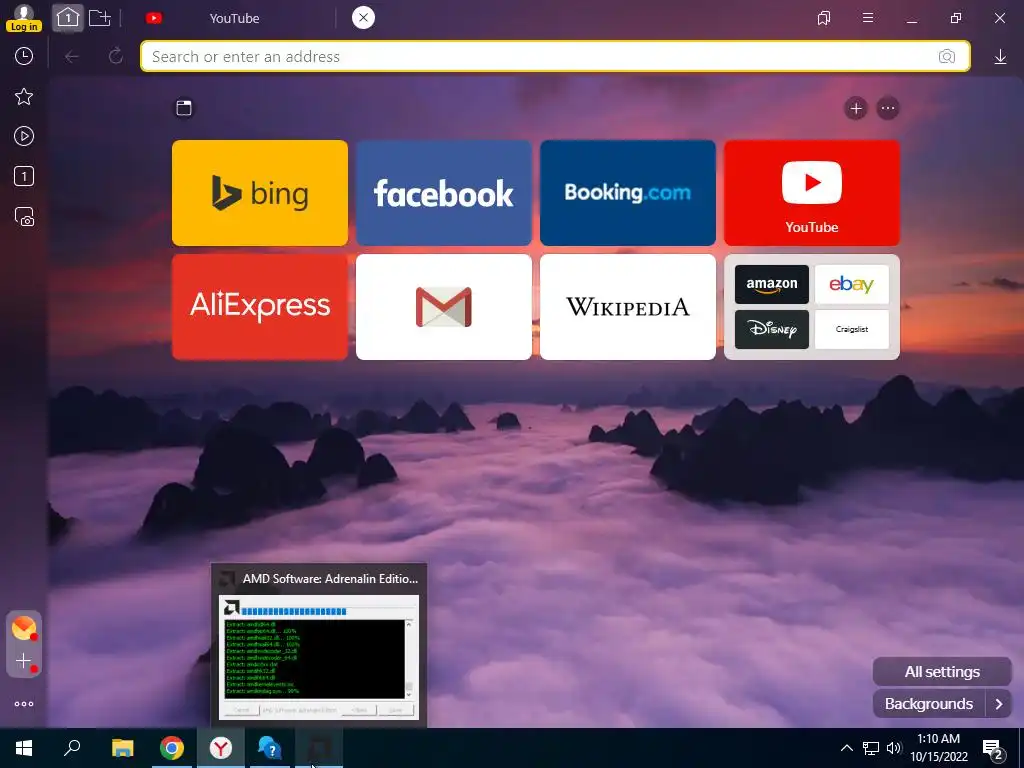Open the Gmail tile
Screen dimensions: 1024x768
point(444,307)
